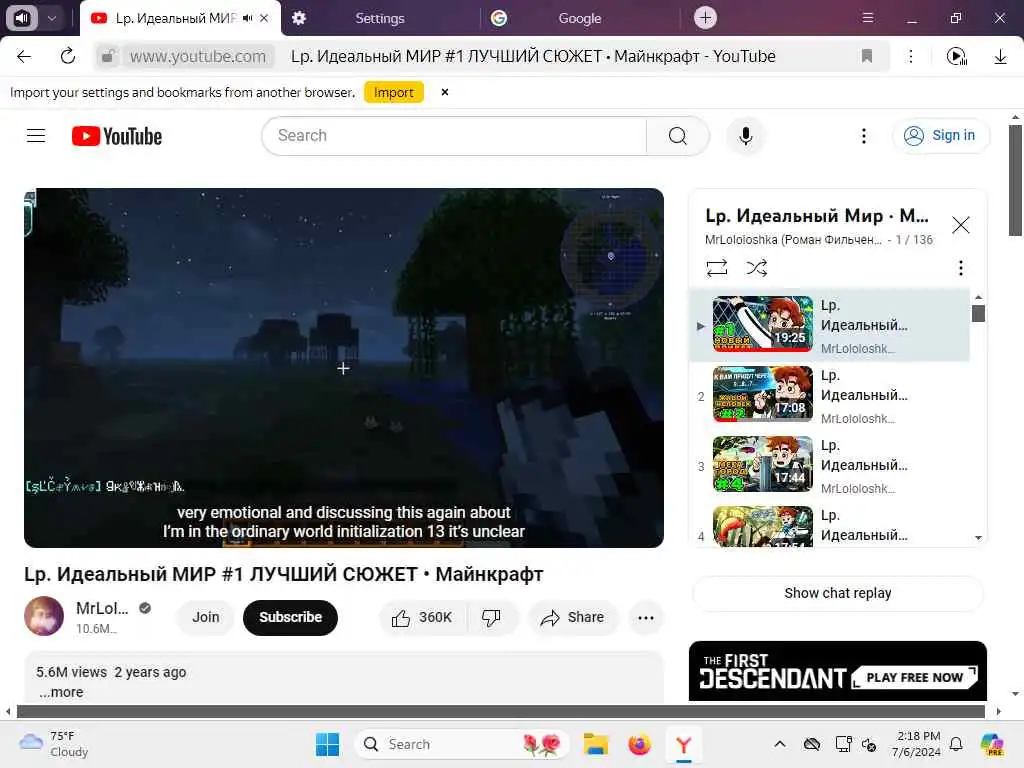Open the playlist title Lp. Идеальный Мир
The width and height of the screenshot is (1024, 768).
[x=816, y=216]
